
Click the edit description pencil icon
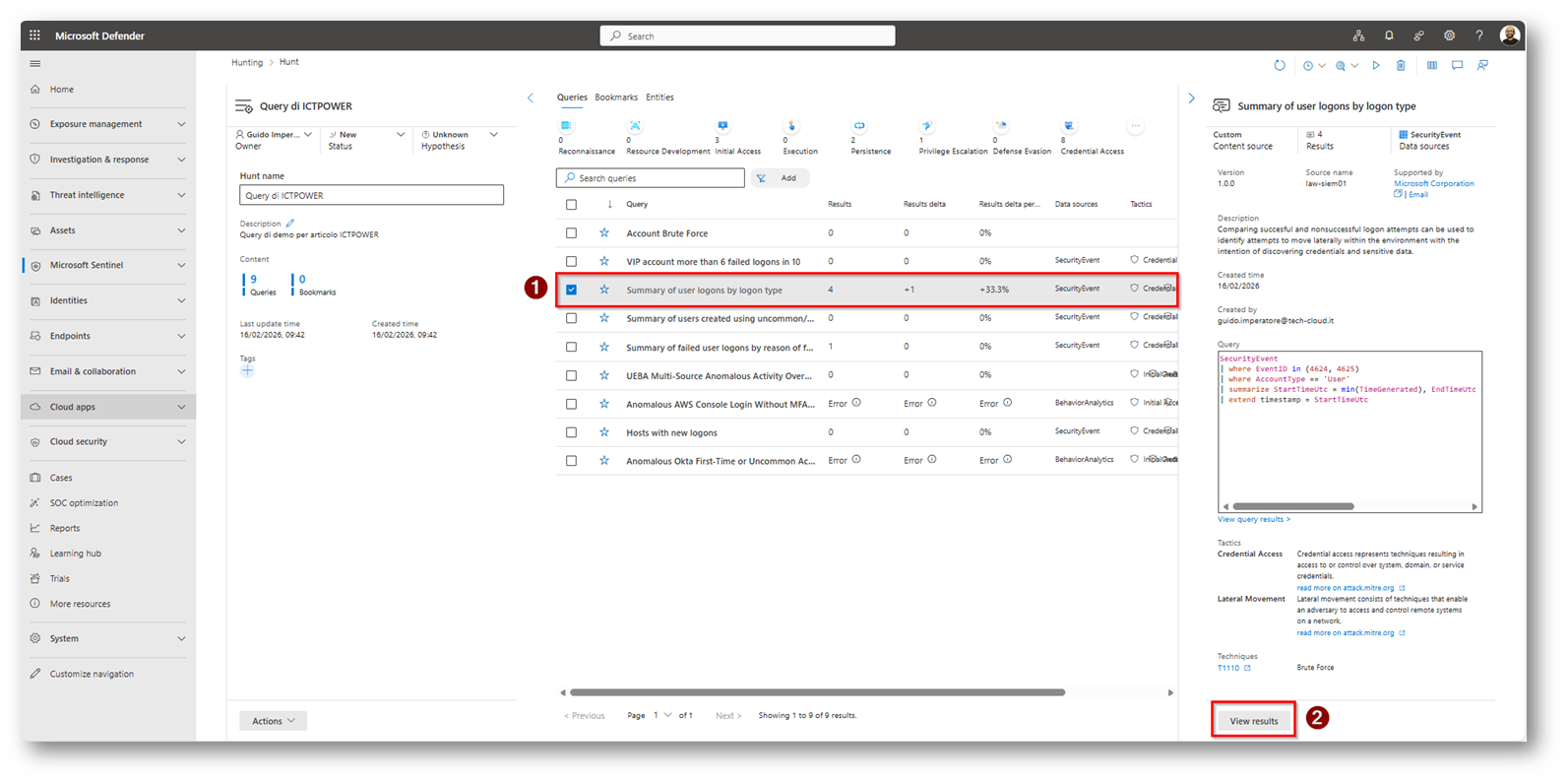pos(290,224)
